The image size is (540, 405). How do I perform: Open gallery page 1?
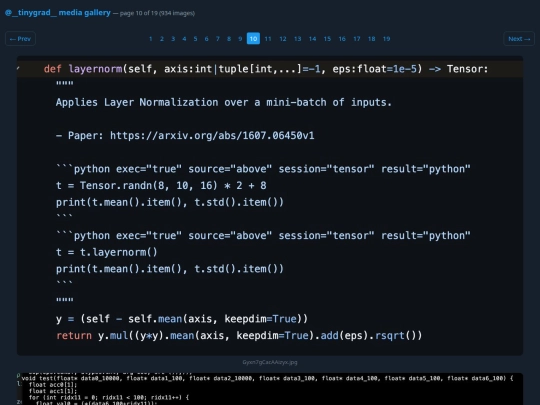(x=150, y=39)
